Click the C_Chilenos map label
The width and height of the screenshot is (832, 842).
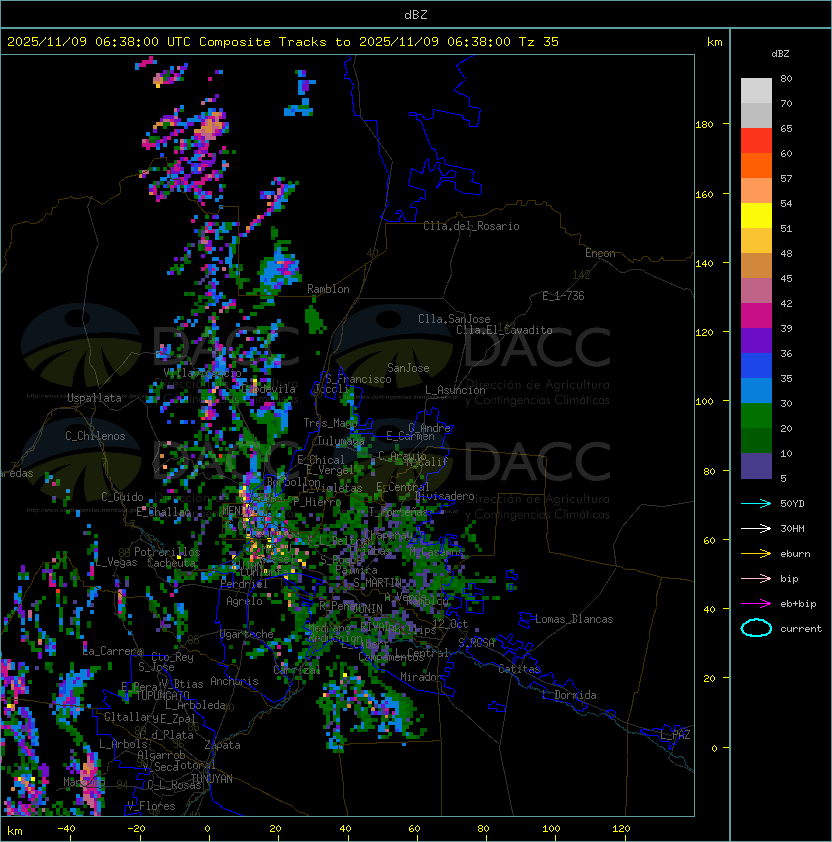pyautogui.click(x=95, y=436)
